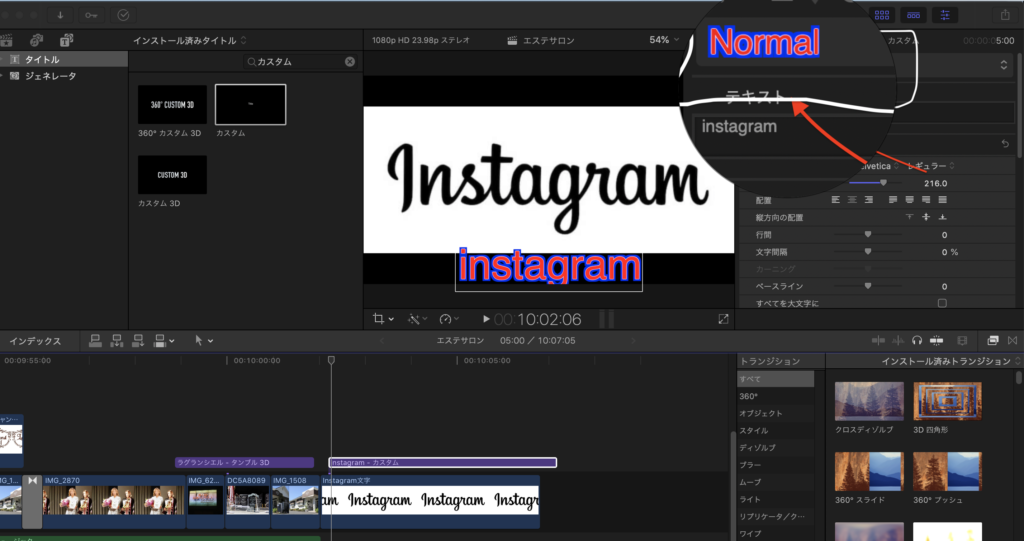Open the crop tool popup in viewer

[x=383, y=319]
